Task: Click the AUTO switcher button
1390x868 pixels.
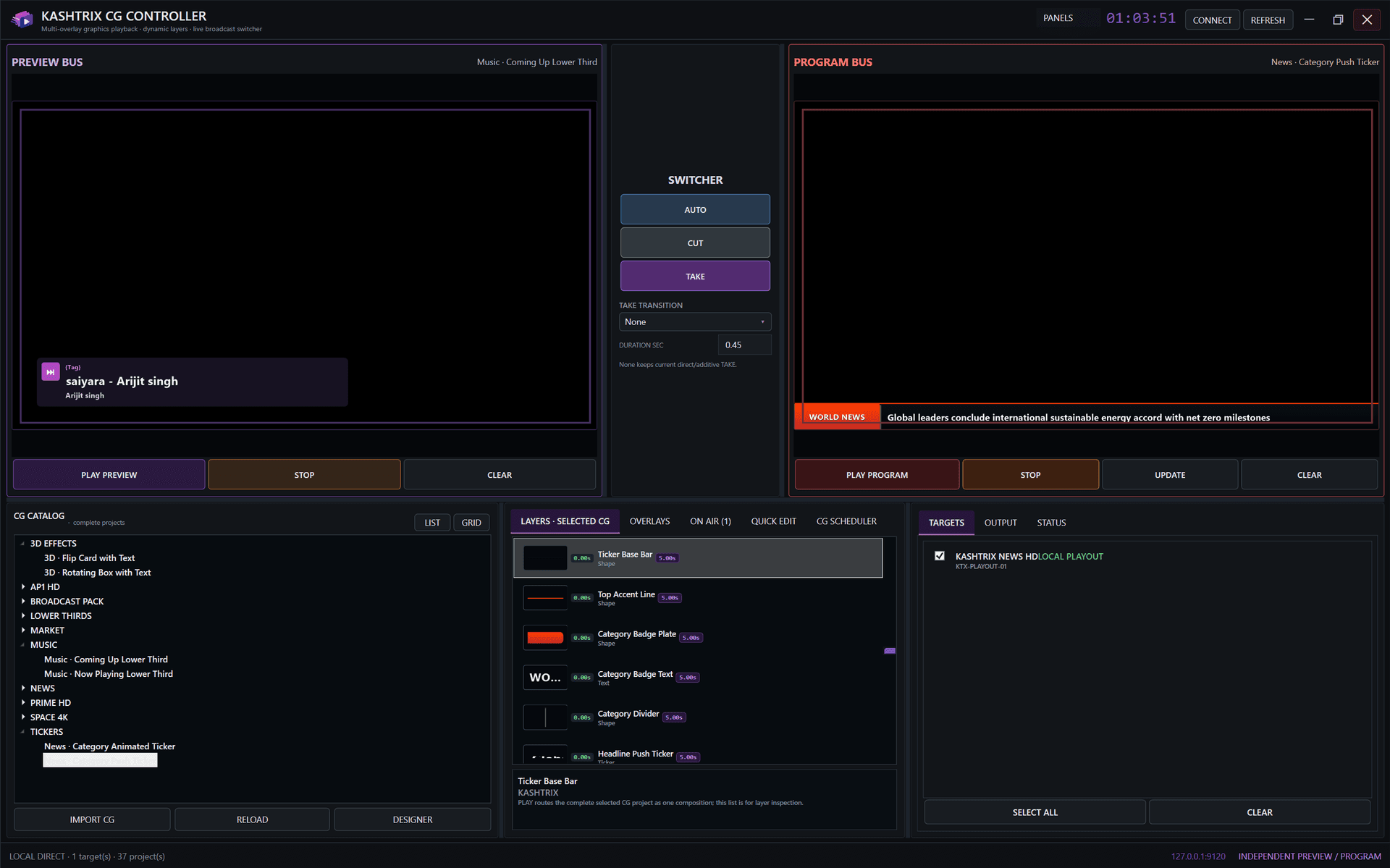Action: point(695,209)
